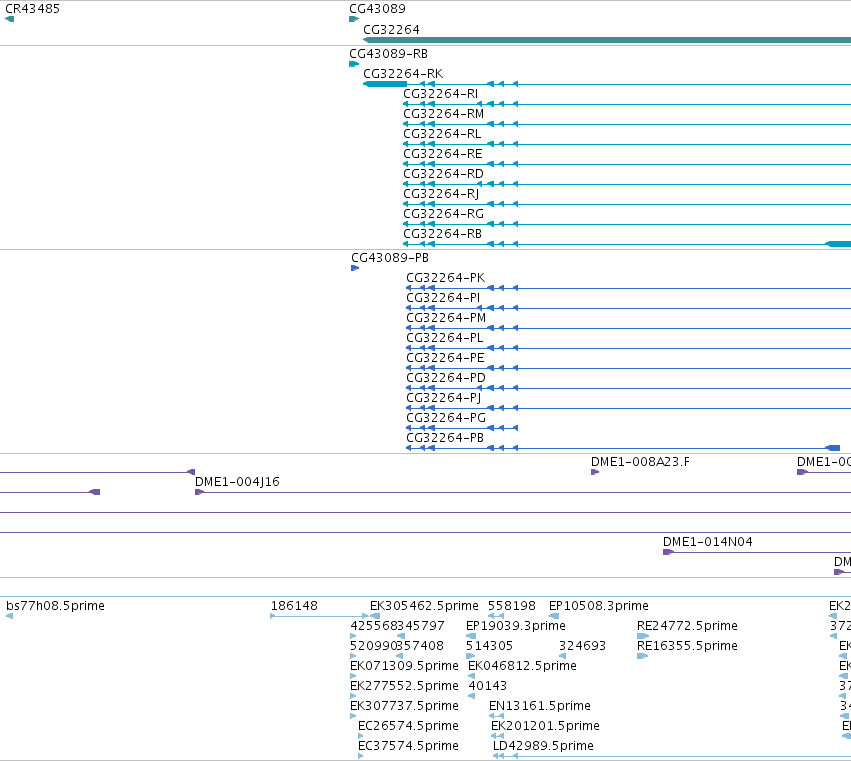The width and height of the screenshot is (851, 761).
Task: Select EST LD42989.5prime
Action: point(543,746)
